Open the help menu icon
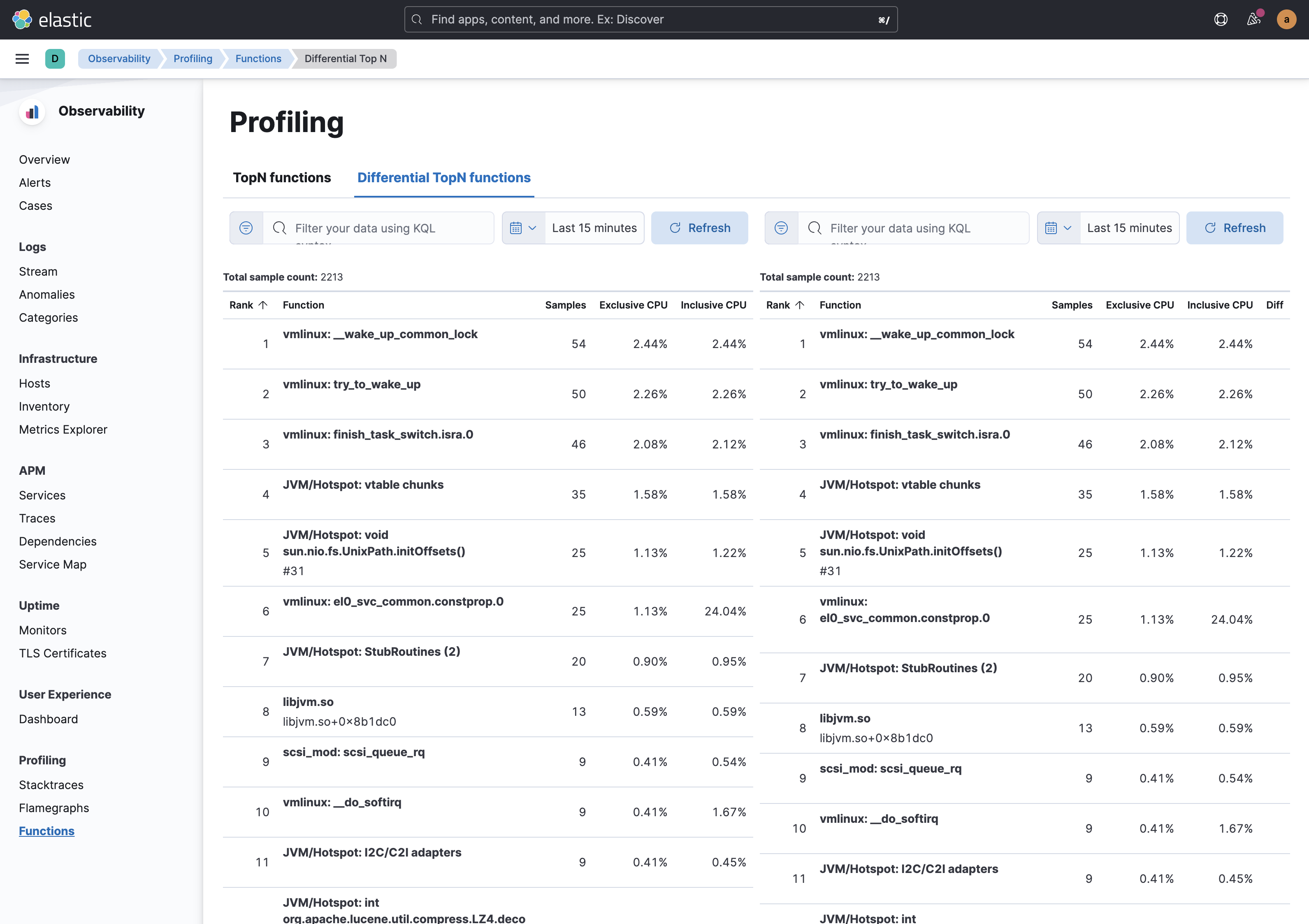The width and height of the screenshot is (1309, 924). 1221,19
